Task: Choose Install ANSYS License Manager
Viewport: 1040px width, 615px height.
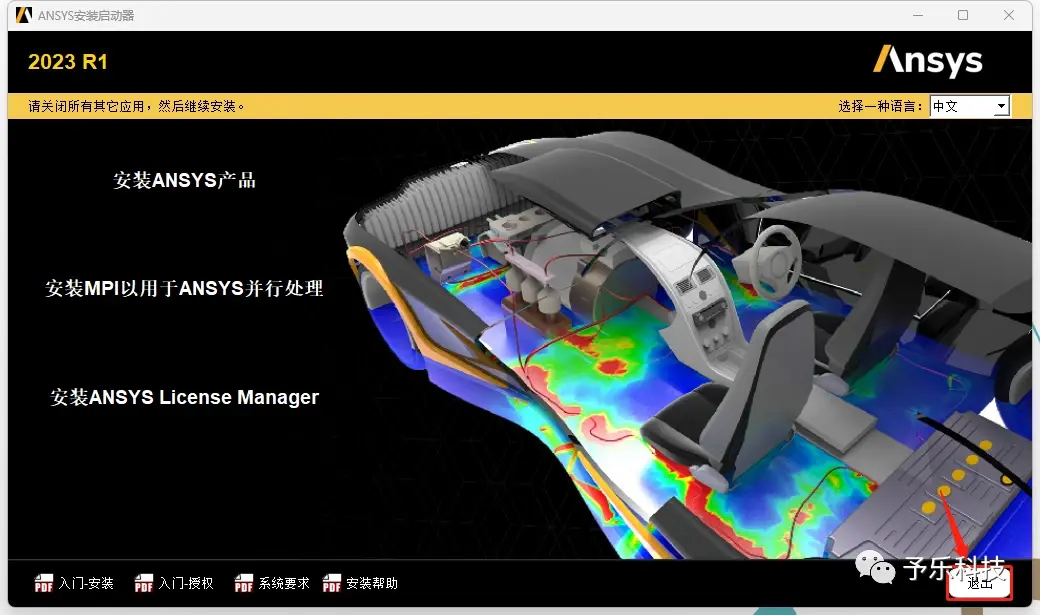Action: (184, 397)
